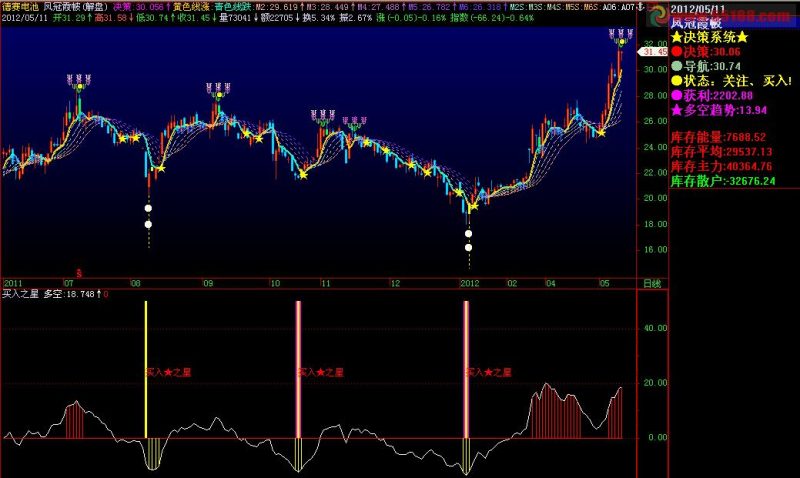
Task: Click the crown marker above the May 2012 high
Action: (621, 35)
